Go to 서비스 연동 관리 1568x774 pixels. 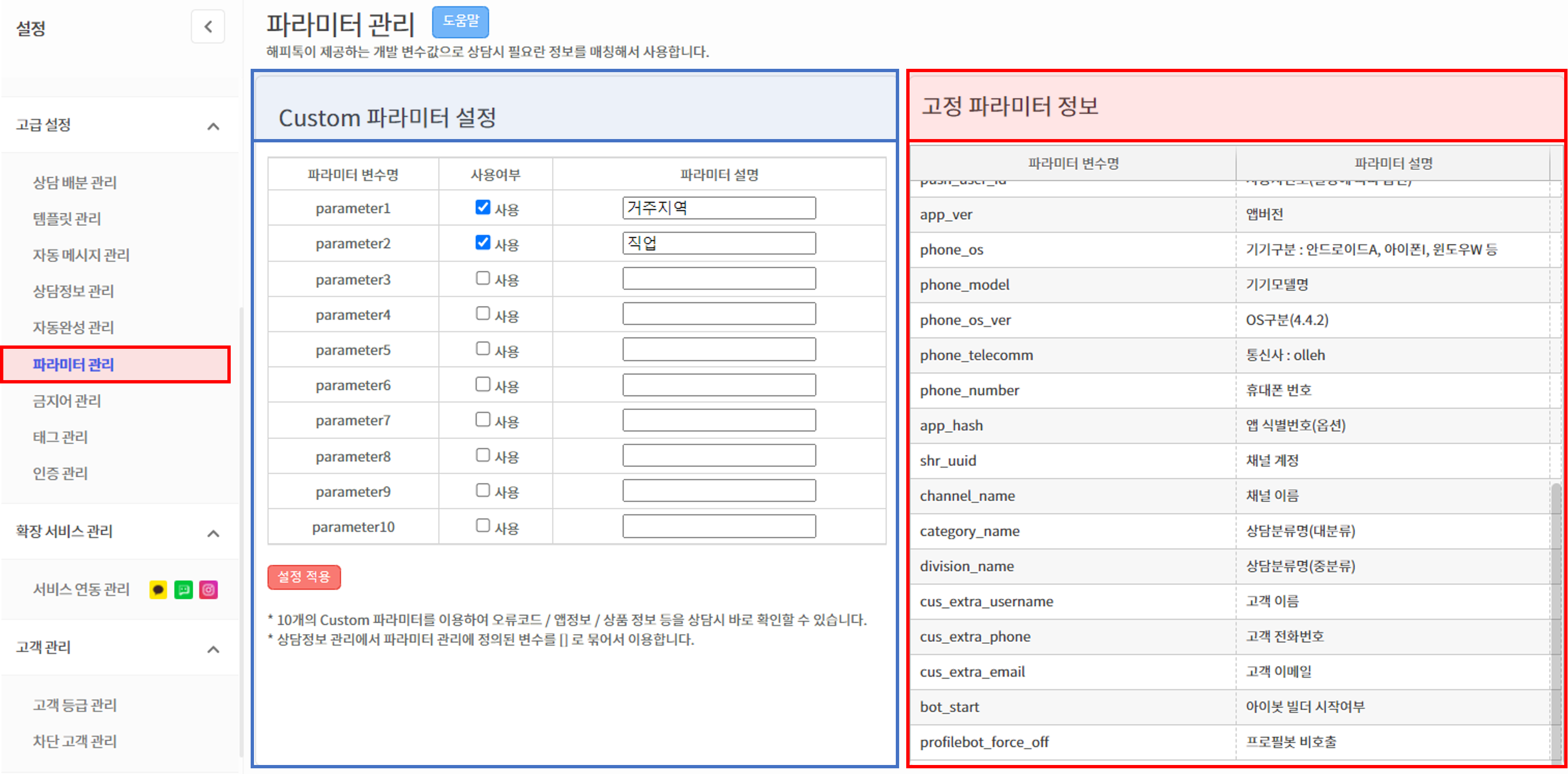tap(81, 589)
